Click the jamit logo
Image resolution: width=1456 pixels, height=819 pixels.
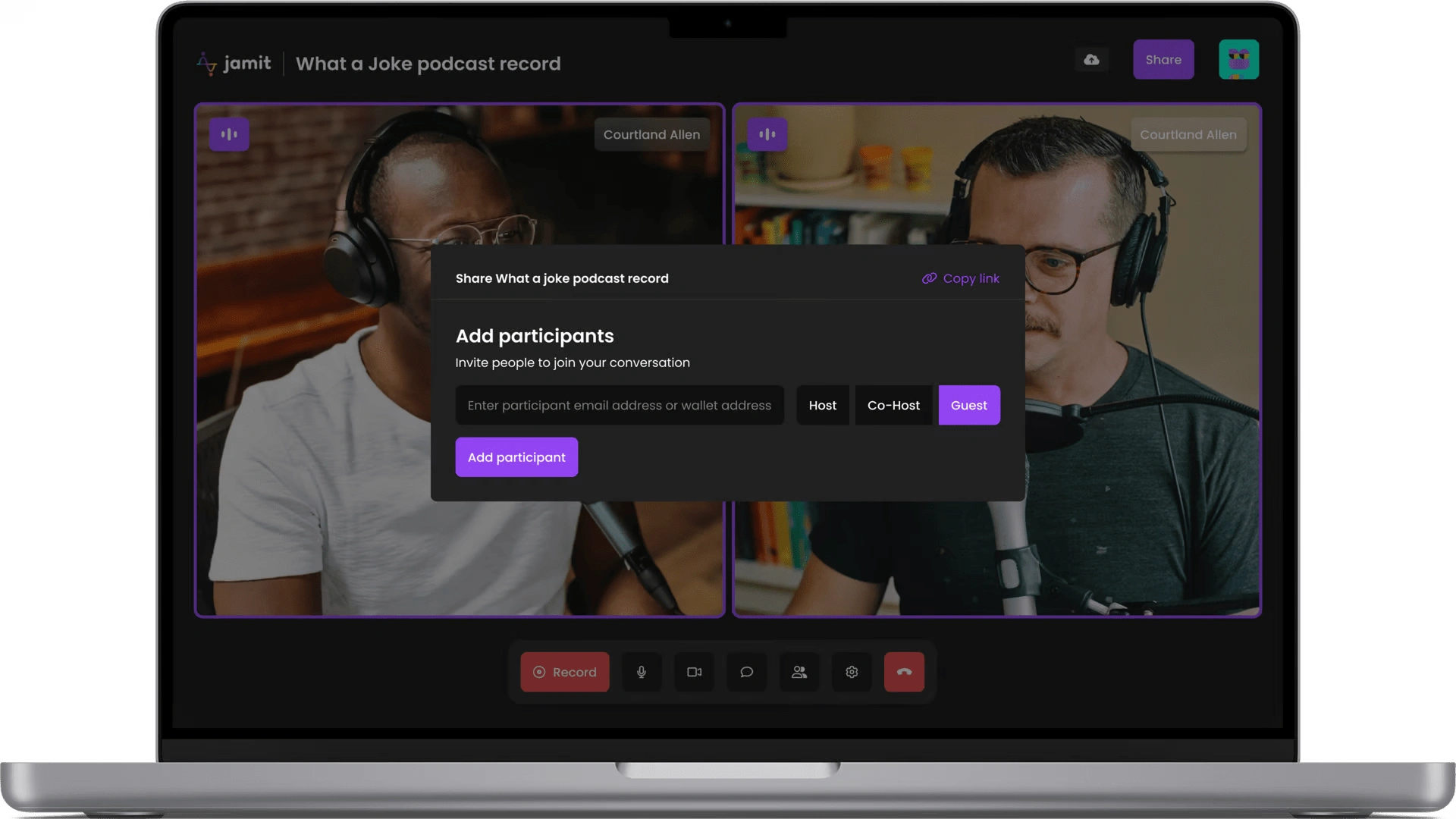pyautogui.click(x=234, y=64)
